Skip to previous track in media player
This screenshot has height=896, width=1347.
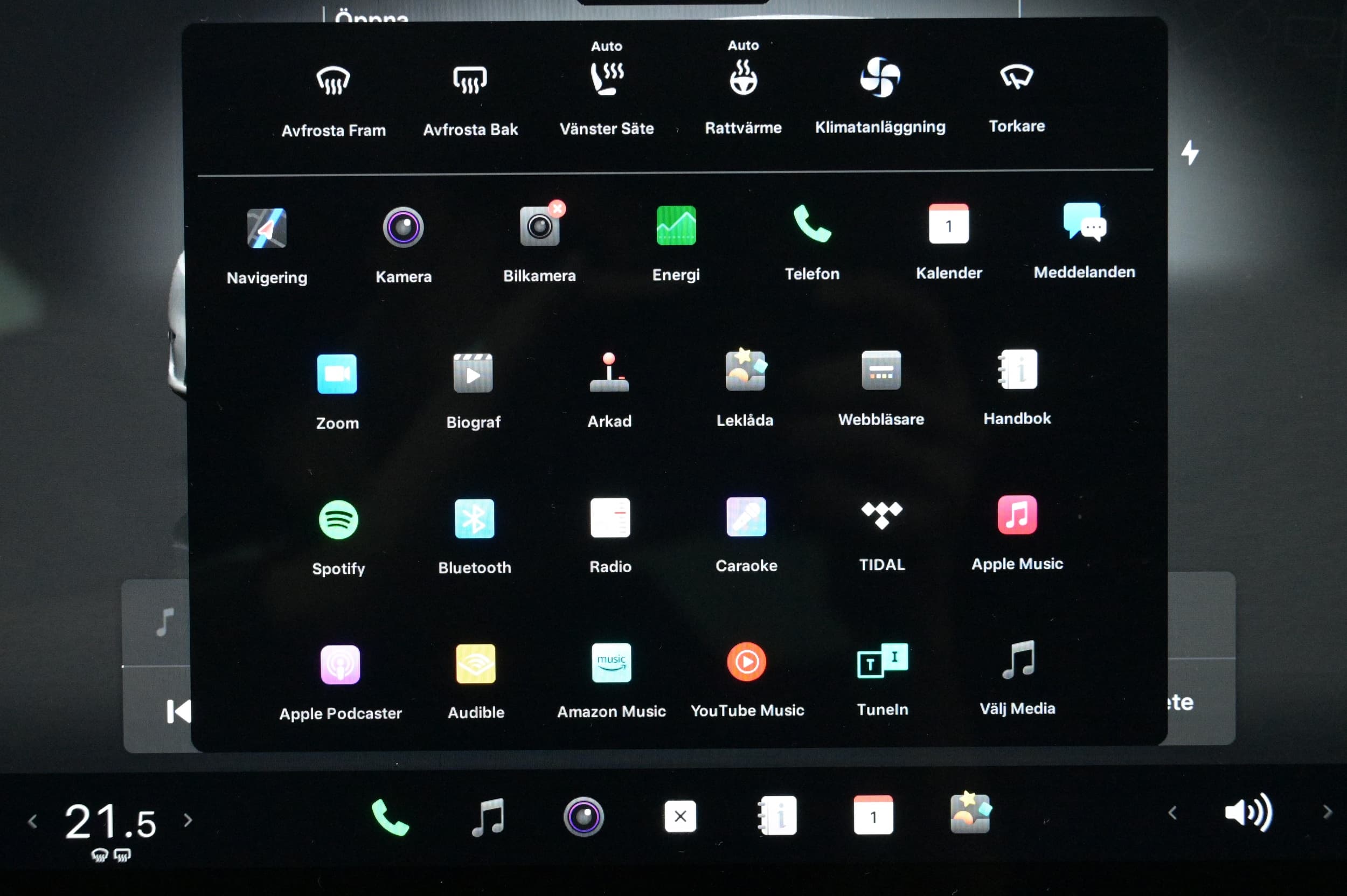pyautogui.click(x=178, y=711)
